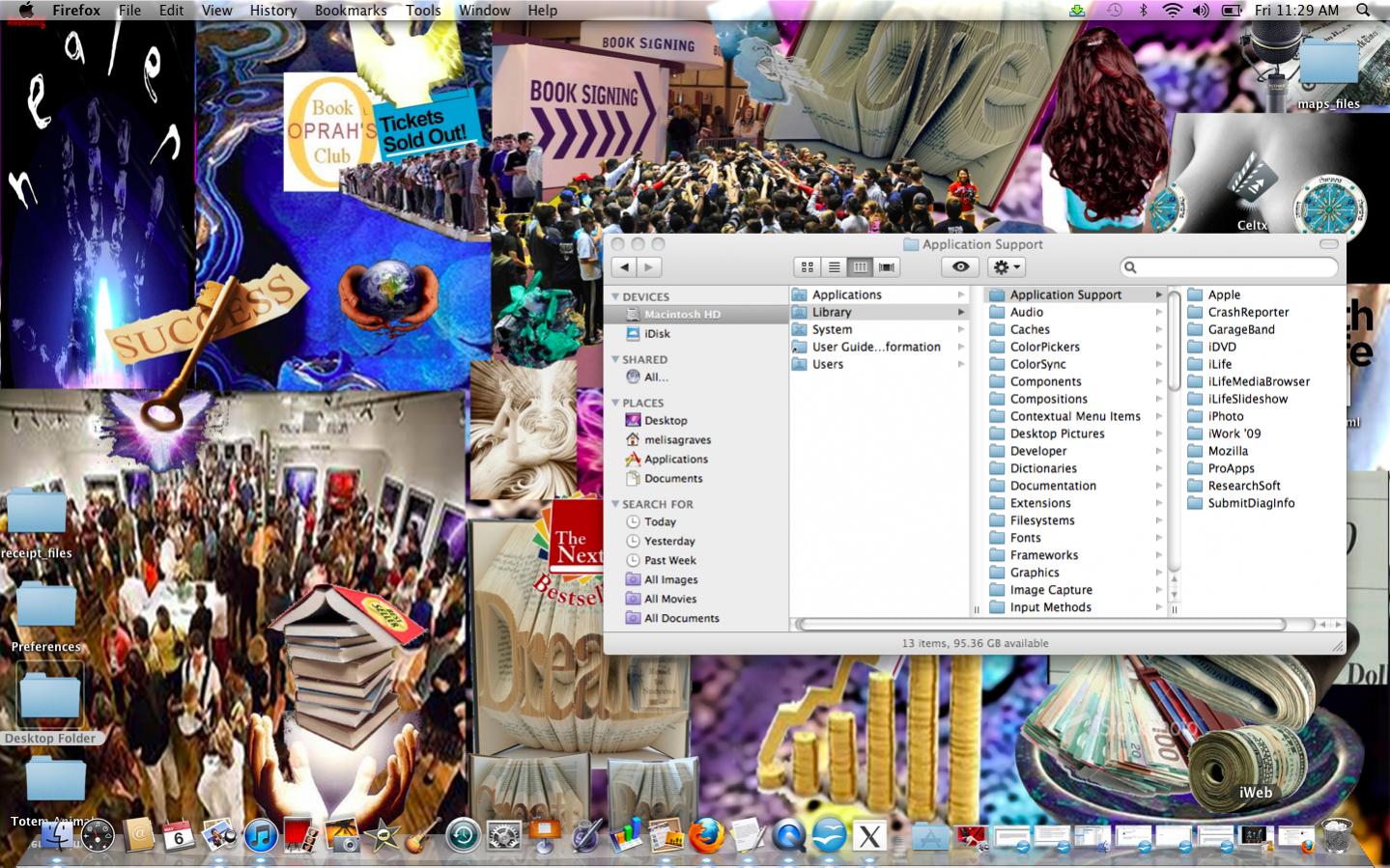Launch iPhoto from the Dock
This screenshot has height=868, width=1390.
click(x=342, y=836)
